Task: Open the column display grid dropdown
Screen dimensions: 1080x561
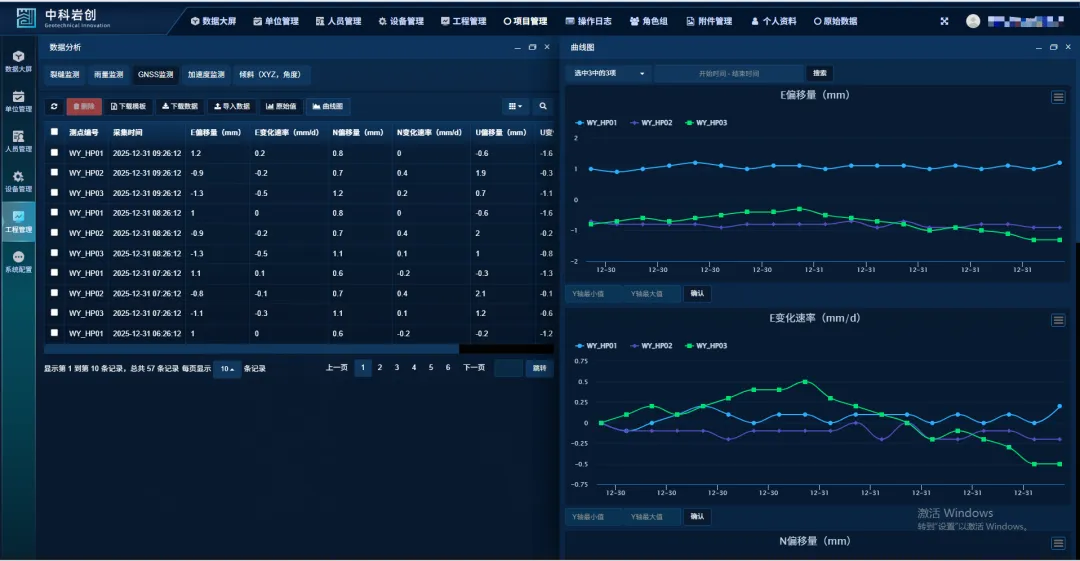Action: 515,106
